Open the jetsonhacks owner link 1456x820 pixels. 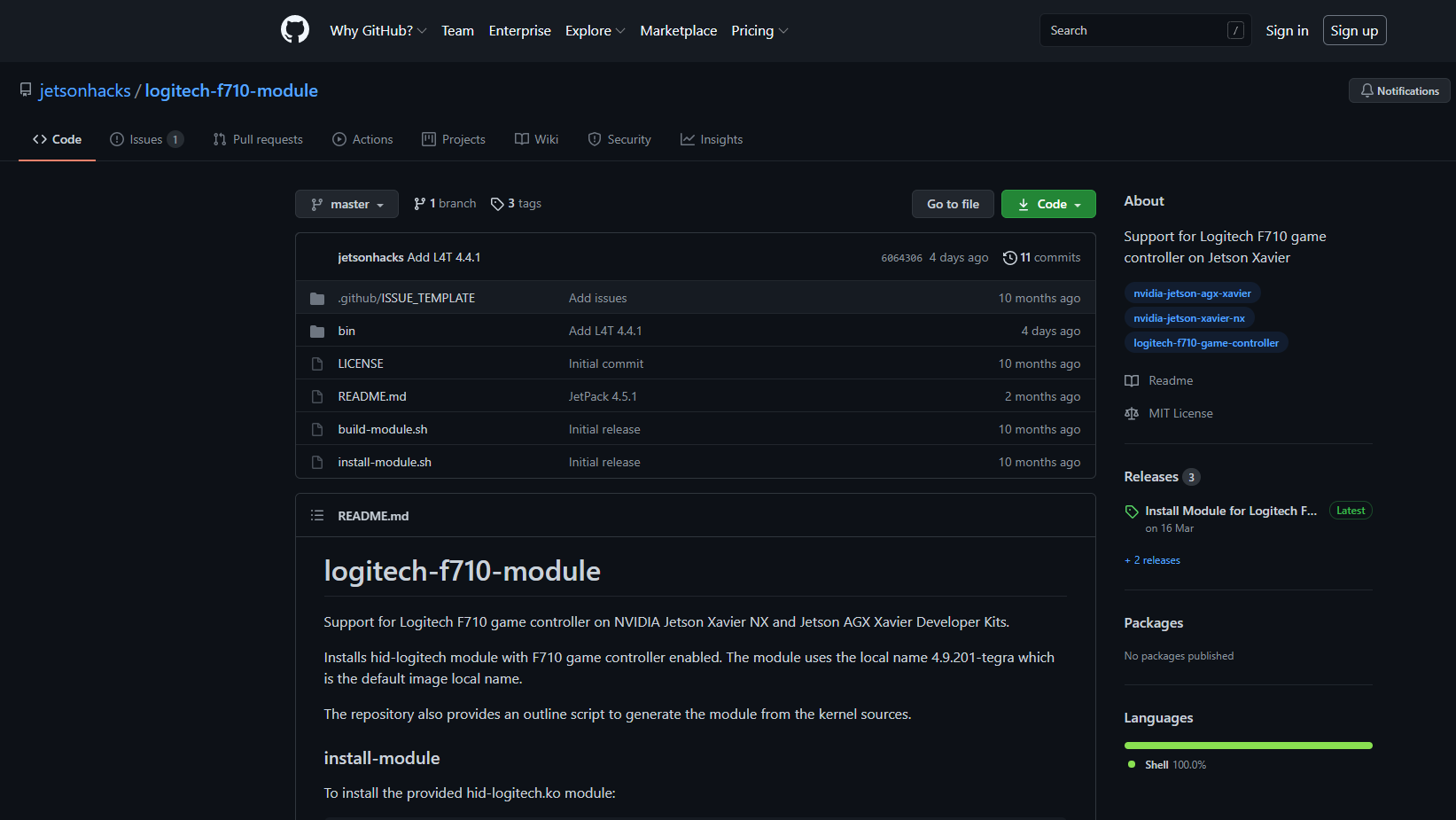[85, 90]
